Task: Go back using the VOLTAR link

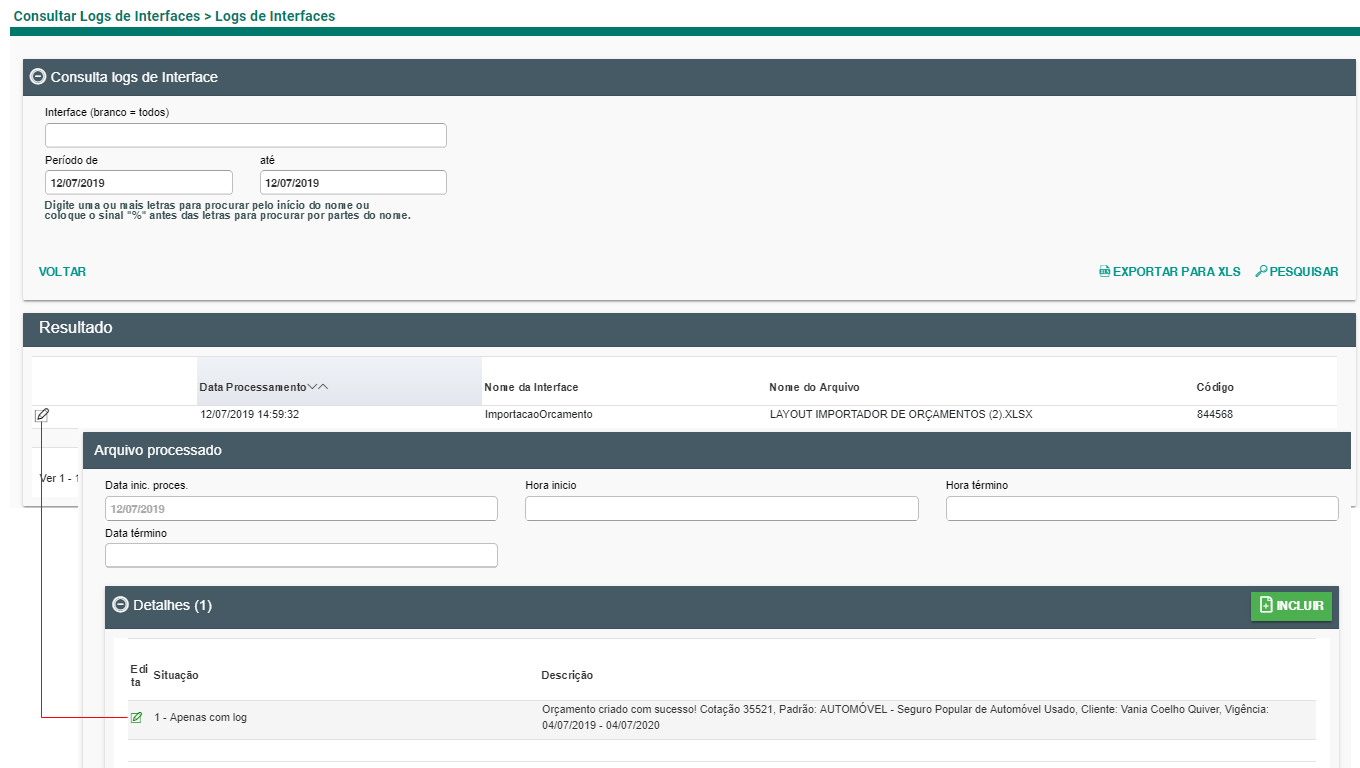Action: click(62, 272)
